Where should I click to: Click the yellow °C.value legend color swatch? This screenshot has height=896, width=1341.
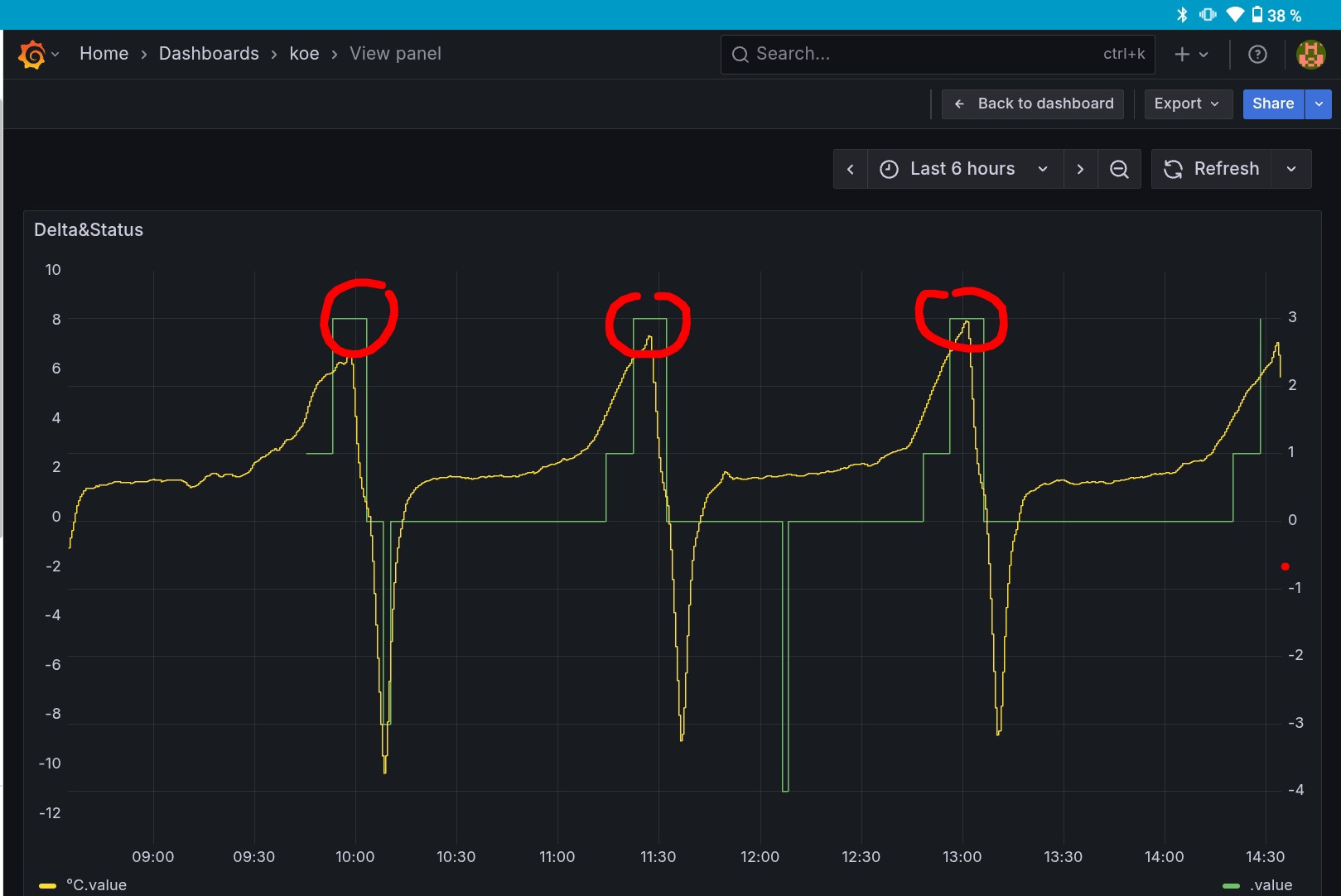(47, 885)
